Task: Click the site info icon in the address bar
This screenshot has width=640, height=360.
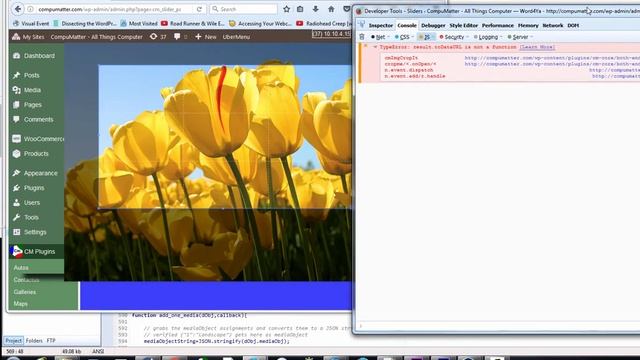Action: tap(31, 9)
